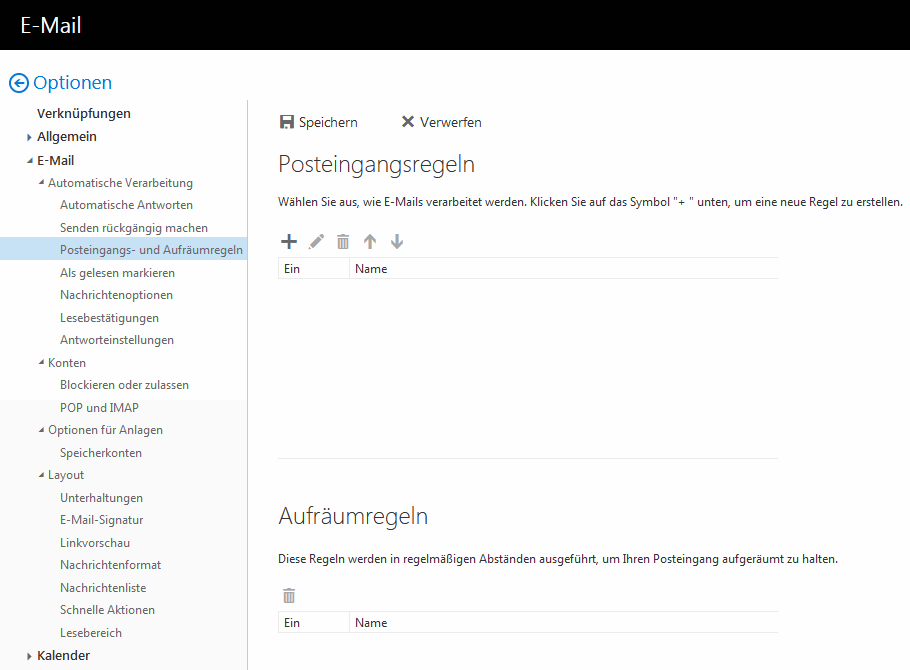Image resolution: width=910 pixels, height=670 pixels.
Task: Open E-Mail-Signatur settings
Action: pyautogui.click(x=101, y=520)
